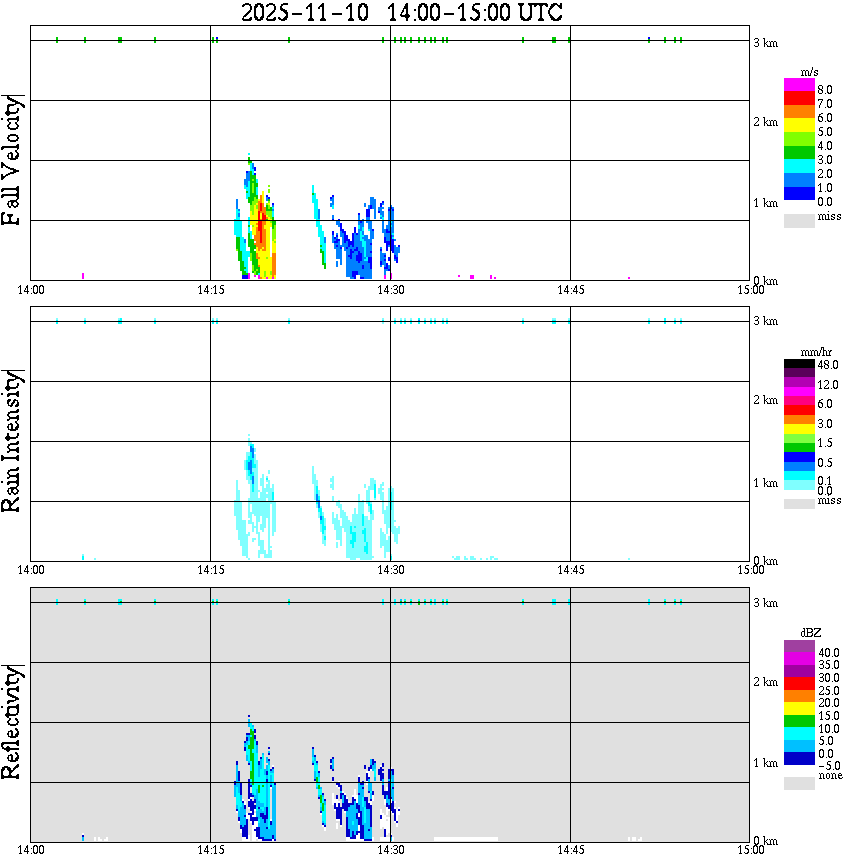Click the '8.0' value in the m/s legend
This screenshot has height=868, width=850.
tap(825, 90)
